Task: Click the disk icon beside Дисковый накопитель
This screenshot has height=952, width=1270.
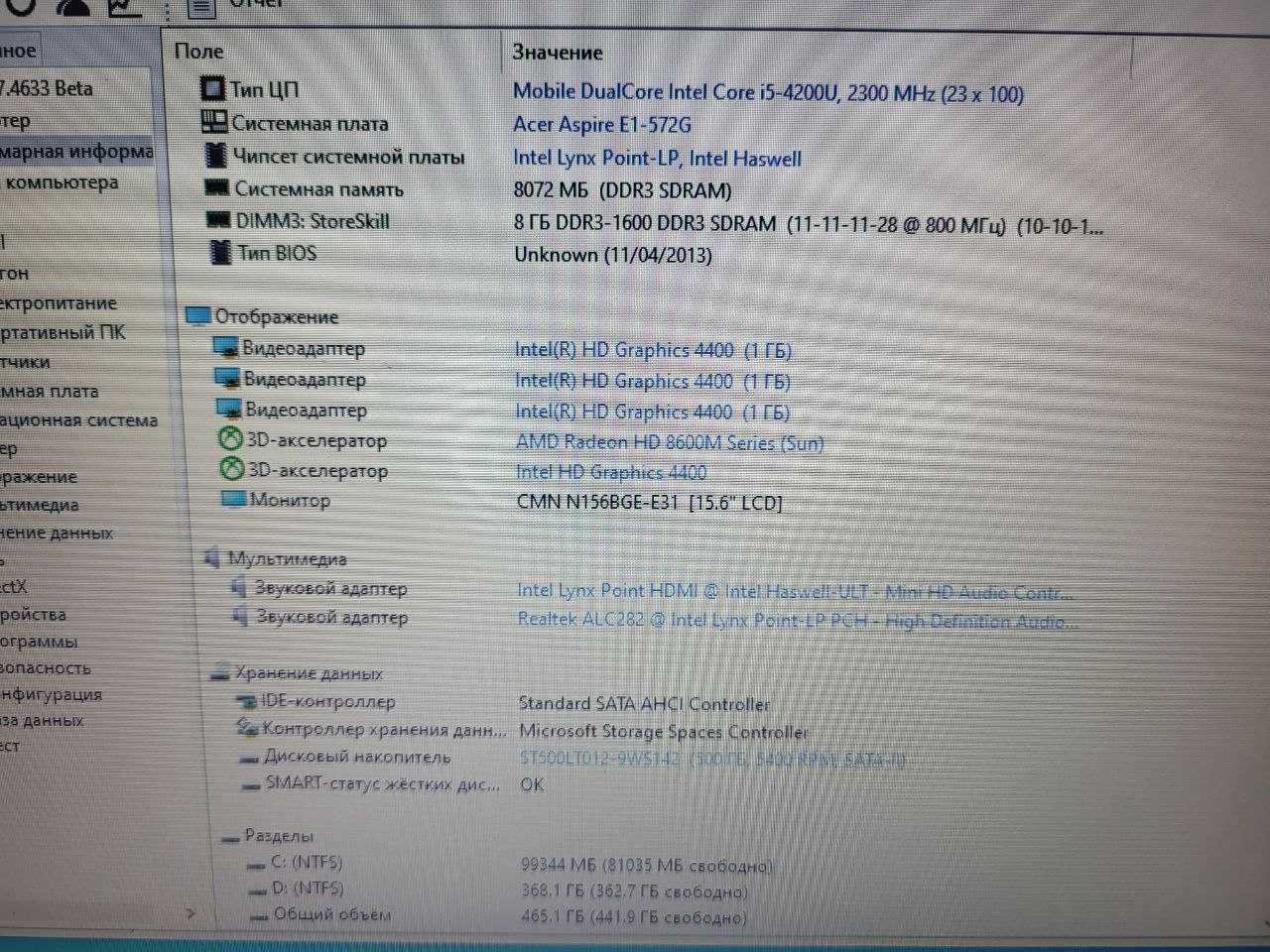Action: [250, 759]
